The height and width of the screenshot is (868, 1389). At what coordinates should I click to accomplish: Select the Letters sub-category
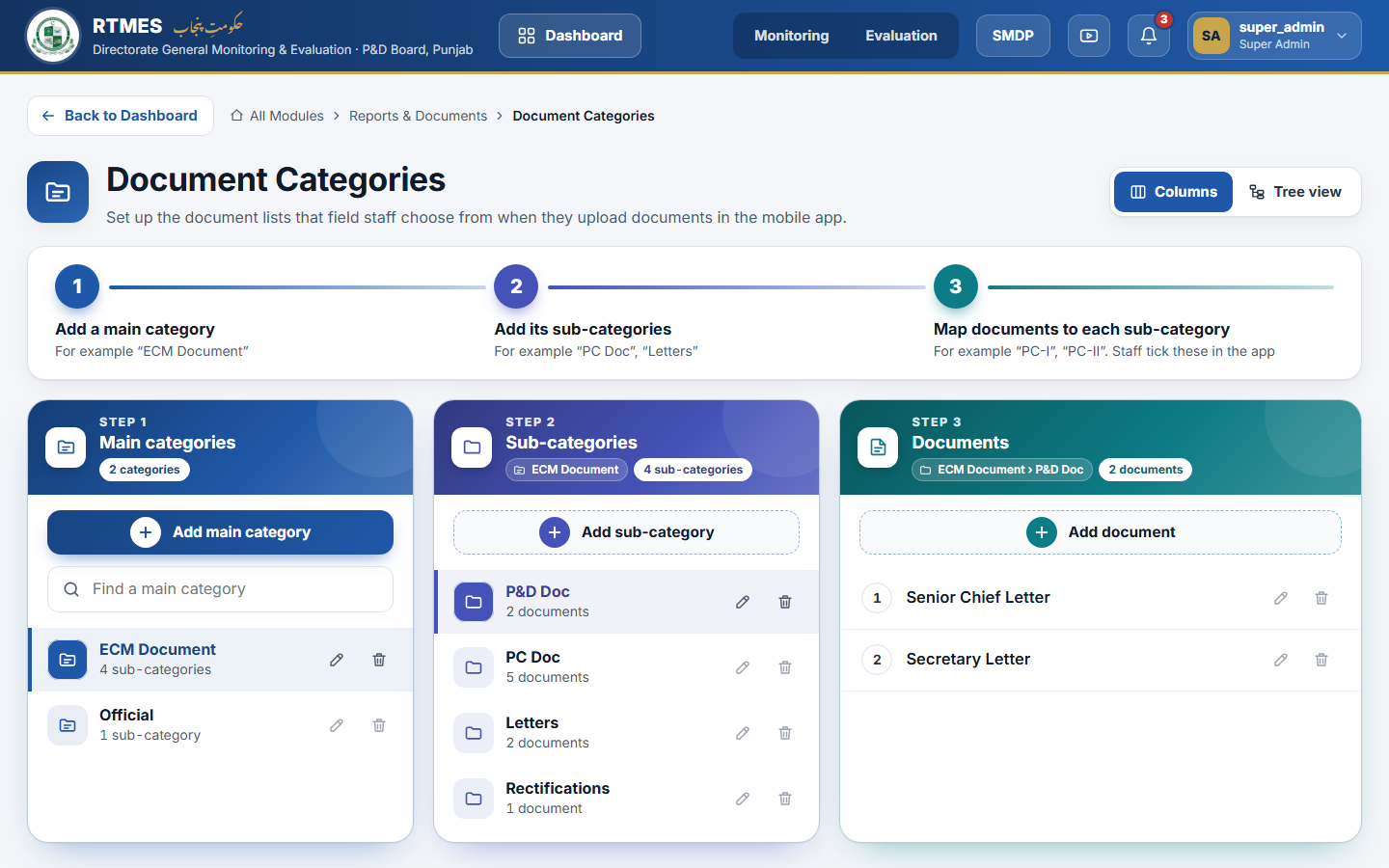tap(627, 733)
